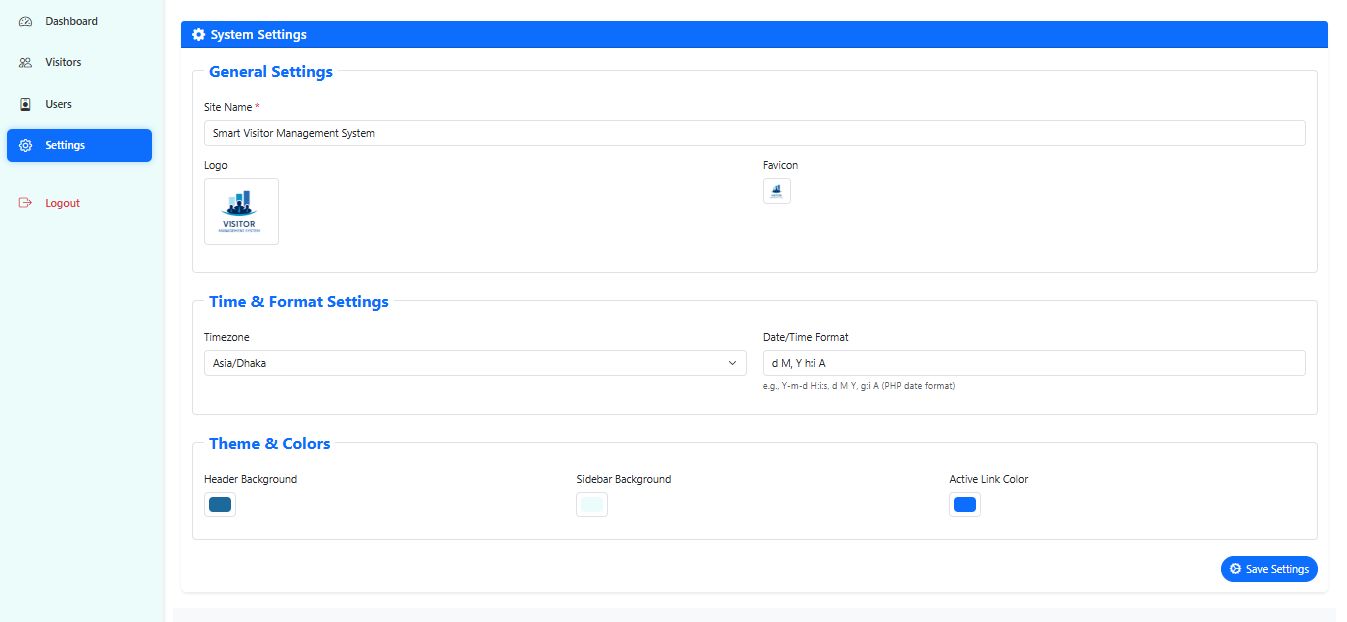Click the General Settings section heading
The width and height of the screenshot is (1347, 622).
[x=271, y=72]
